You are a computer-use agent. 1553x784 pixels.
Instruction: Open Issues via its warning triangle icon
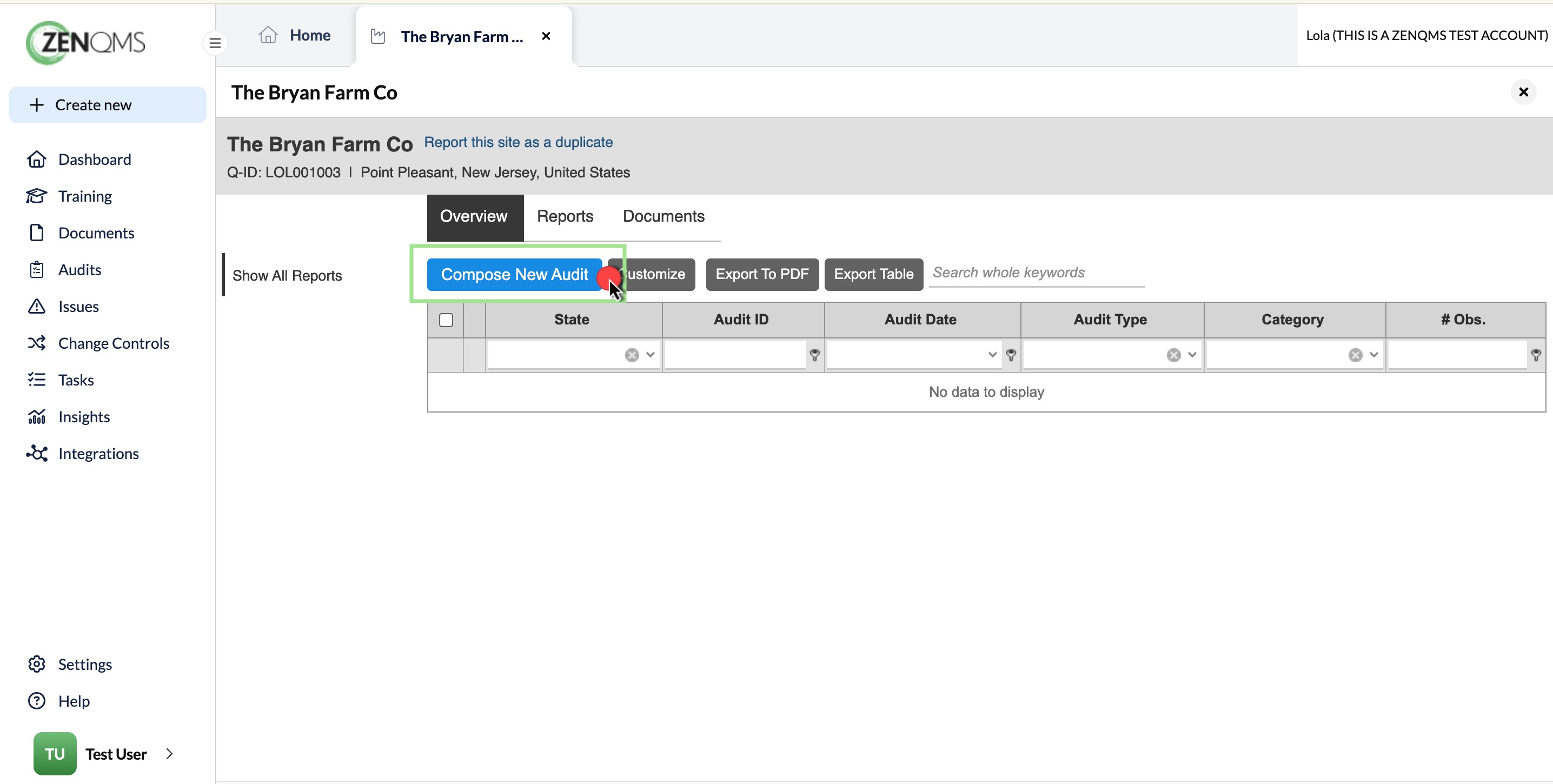pyautogui.click(x=37, y=307)
